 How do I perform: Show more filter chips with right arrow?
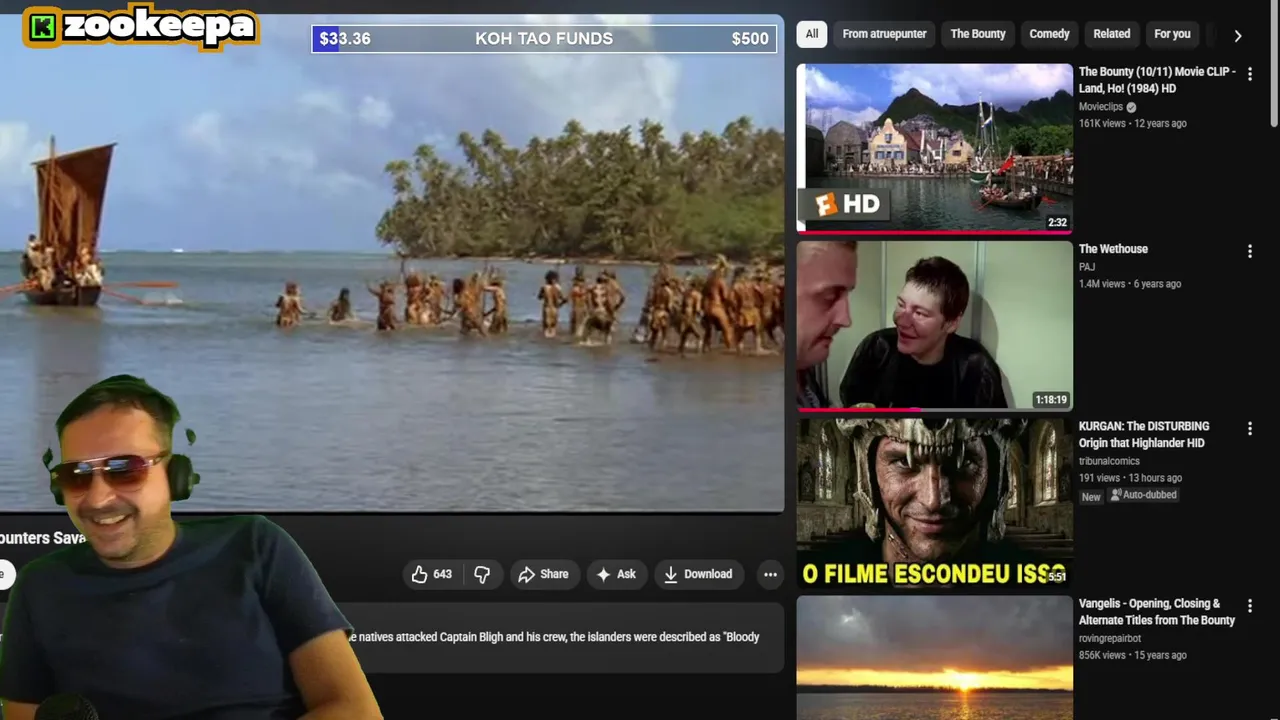click(1237, 35)
